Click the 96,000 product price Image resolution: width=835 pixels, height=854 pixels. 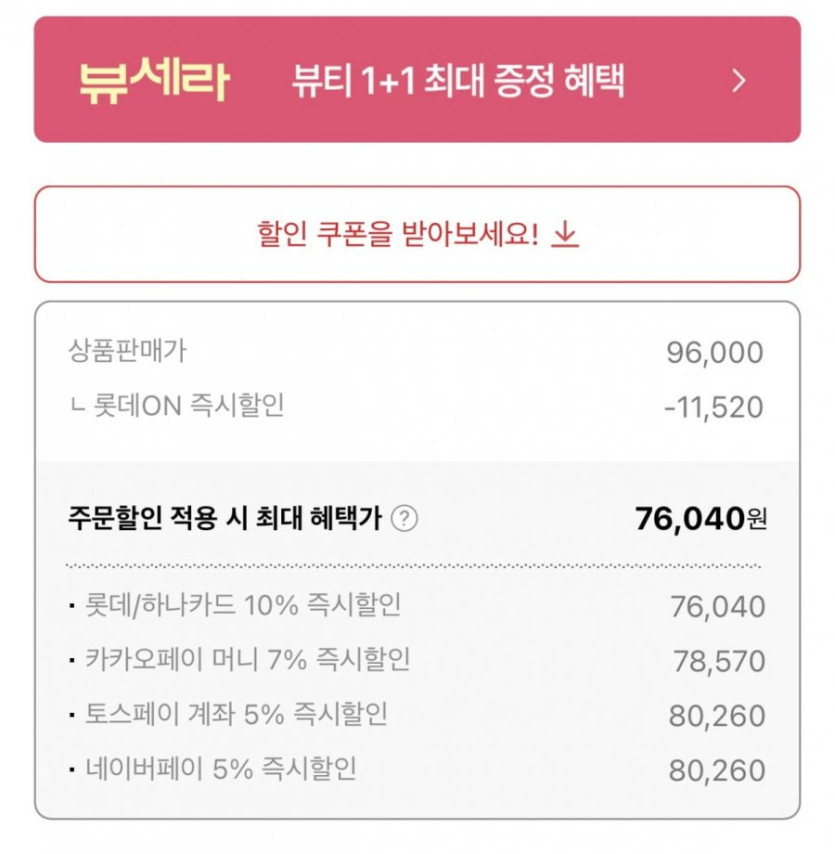714,353
